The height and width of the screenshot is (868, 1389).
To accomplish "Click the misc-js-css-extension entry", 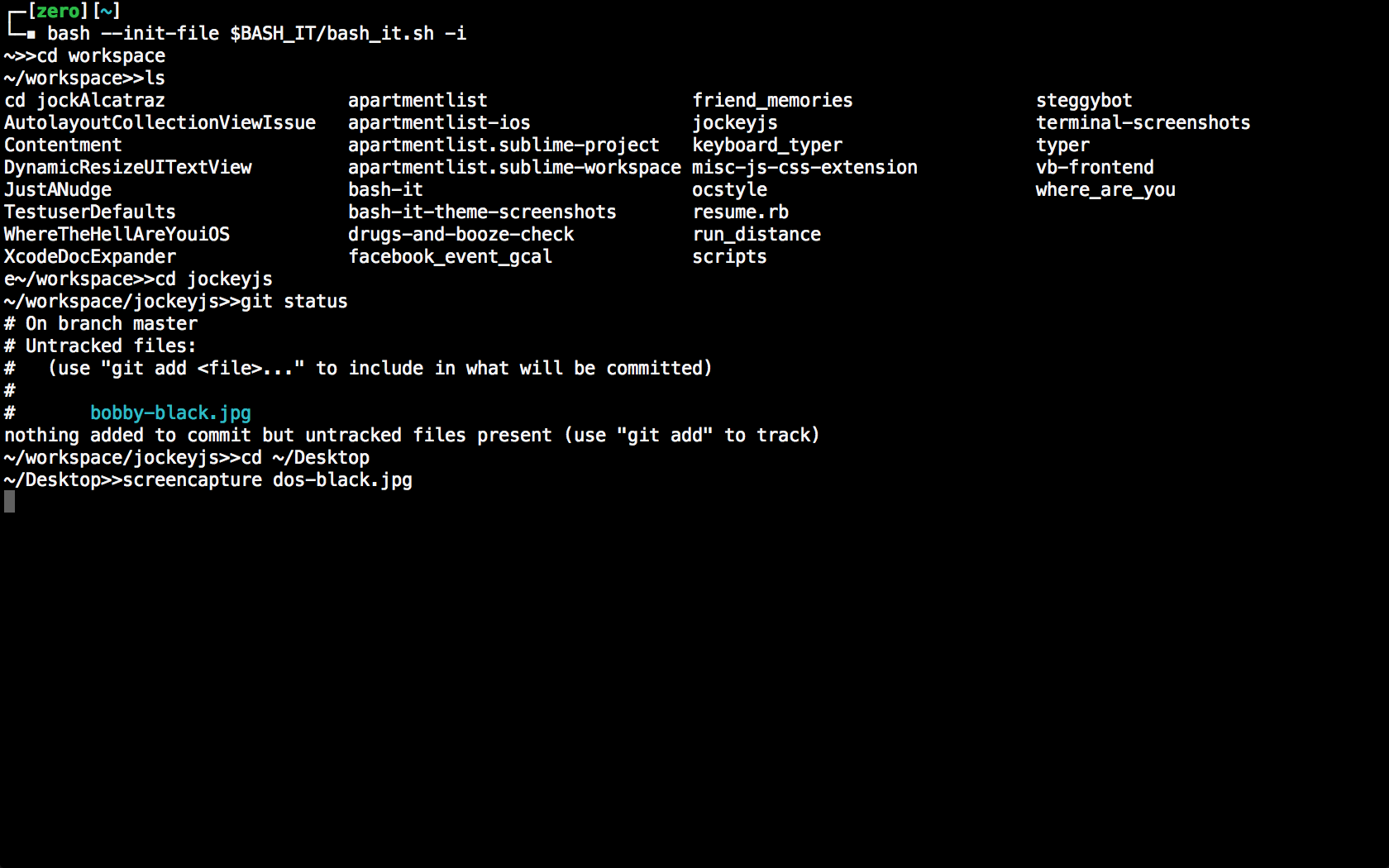I will [804, 167].
